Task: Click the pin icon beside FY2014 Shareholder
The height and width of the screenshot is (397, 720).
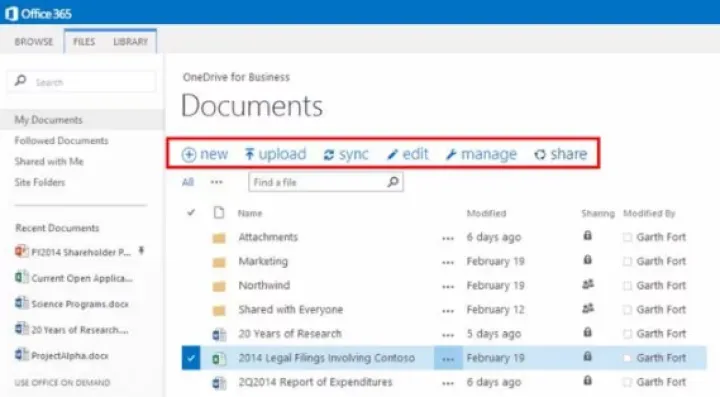Action: tap(141, 251)
